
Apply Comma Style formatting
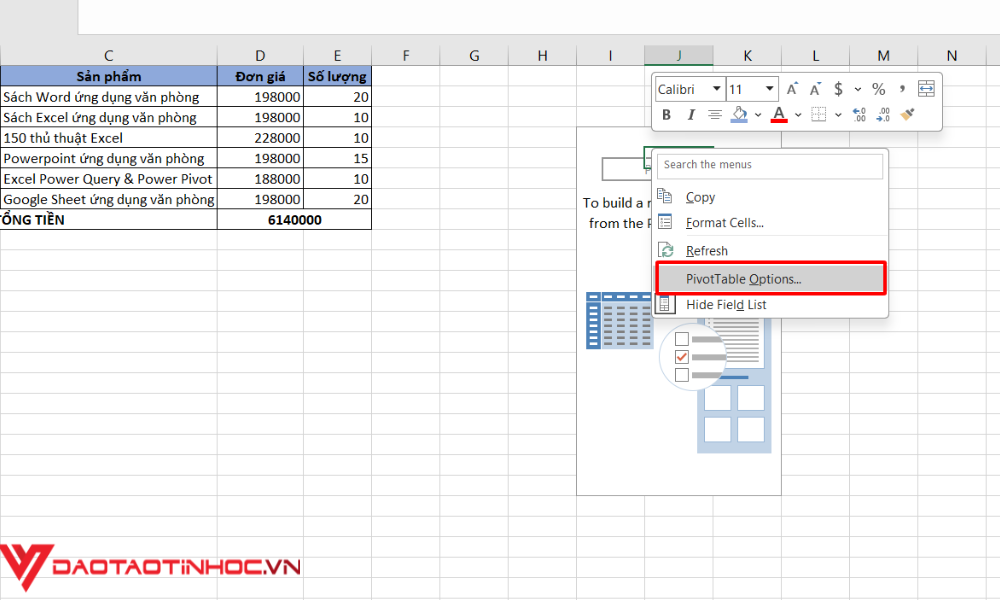tap(902, 89)
